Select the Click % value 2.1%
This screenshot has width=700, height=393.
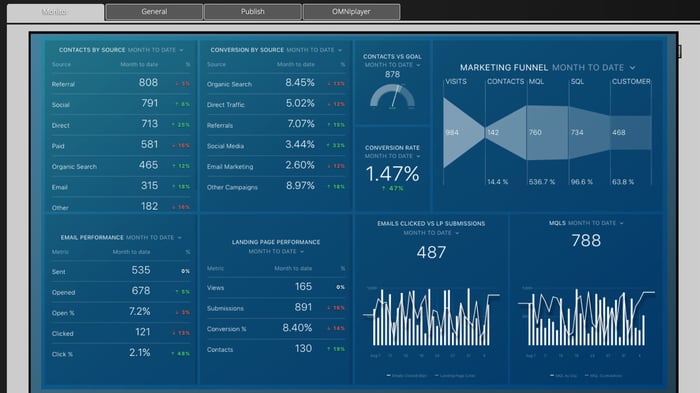coord(140,352)
